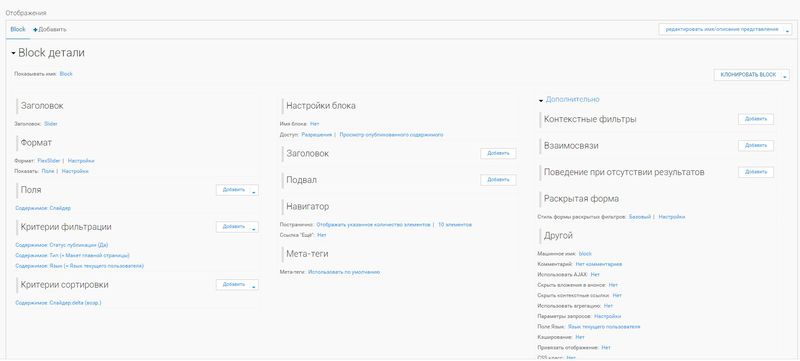Open Настройки for exposed form style
The image size is (800, 361).
coord(672,217)
